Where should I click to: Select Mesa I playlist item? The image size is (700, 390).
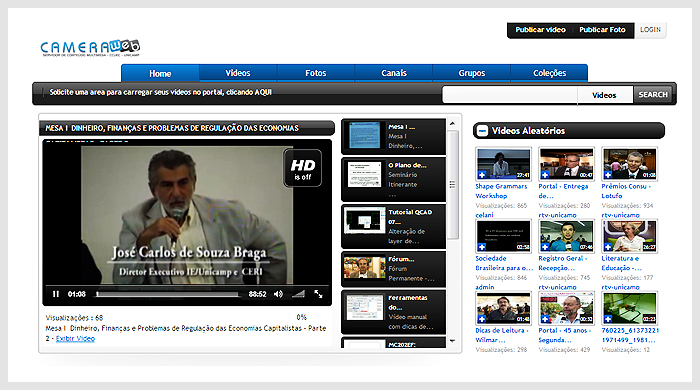pyautogui.click(x=393, y=136)
